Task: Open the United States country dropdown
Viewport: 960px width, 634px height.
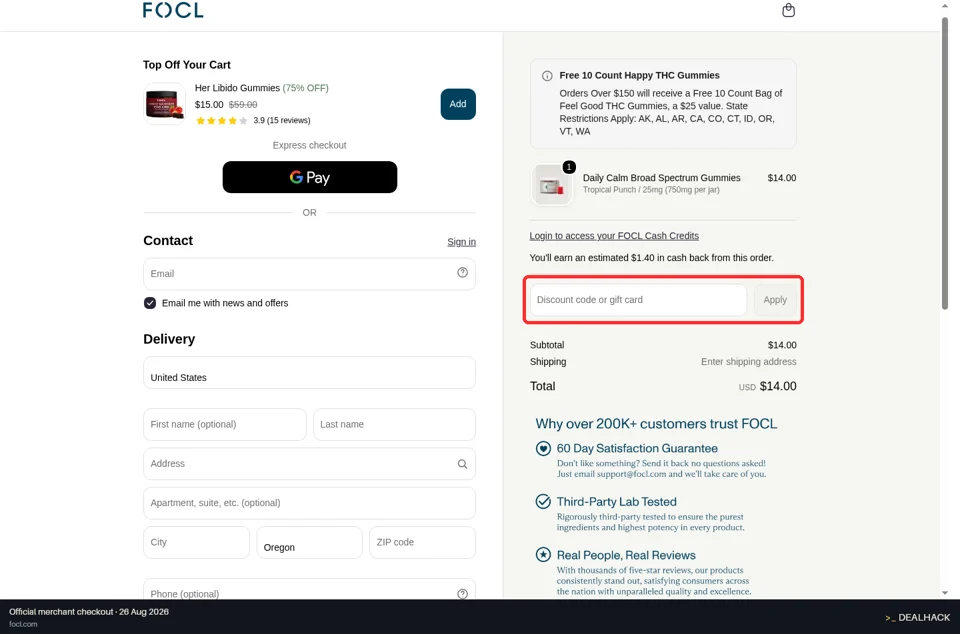Action: pyautogui.click(x=309, y=373)
